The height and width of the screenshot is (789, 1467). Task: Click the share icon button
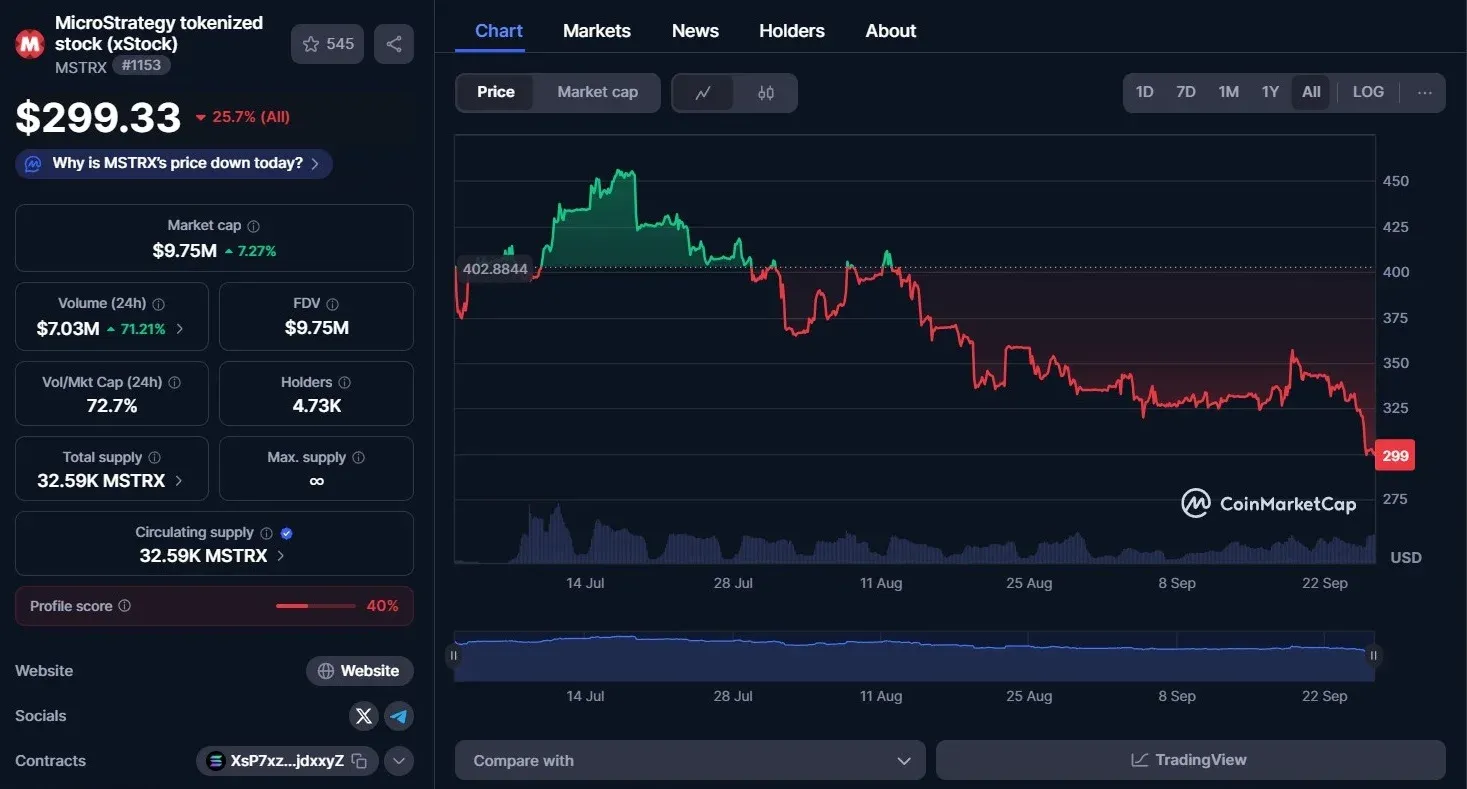(x=394, y=44)
